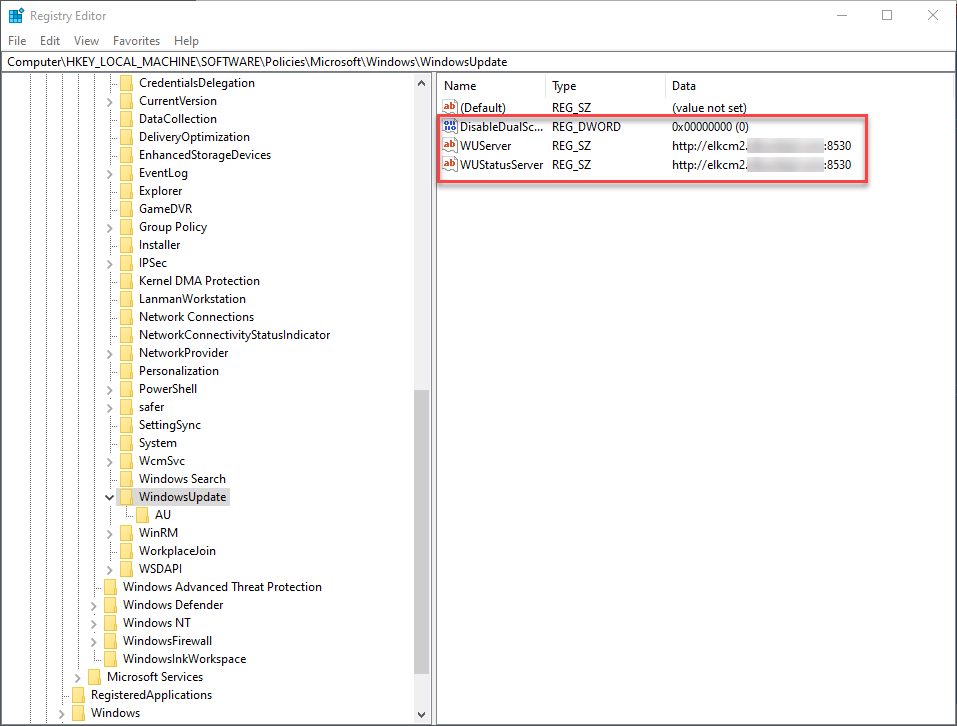Click the registry path address bar
Viewport: 957px width, 726px height.
[478, 62]
